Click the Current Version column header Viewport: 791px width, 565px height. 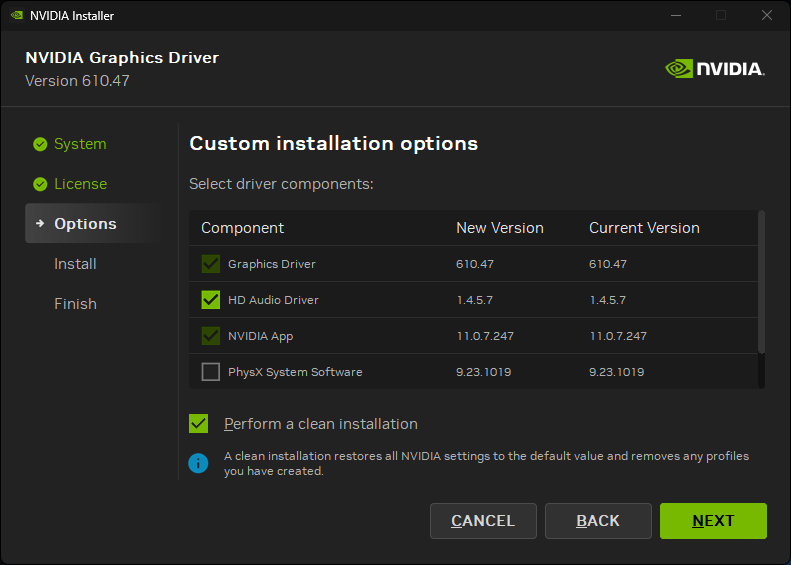(644, 228)
